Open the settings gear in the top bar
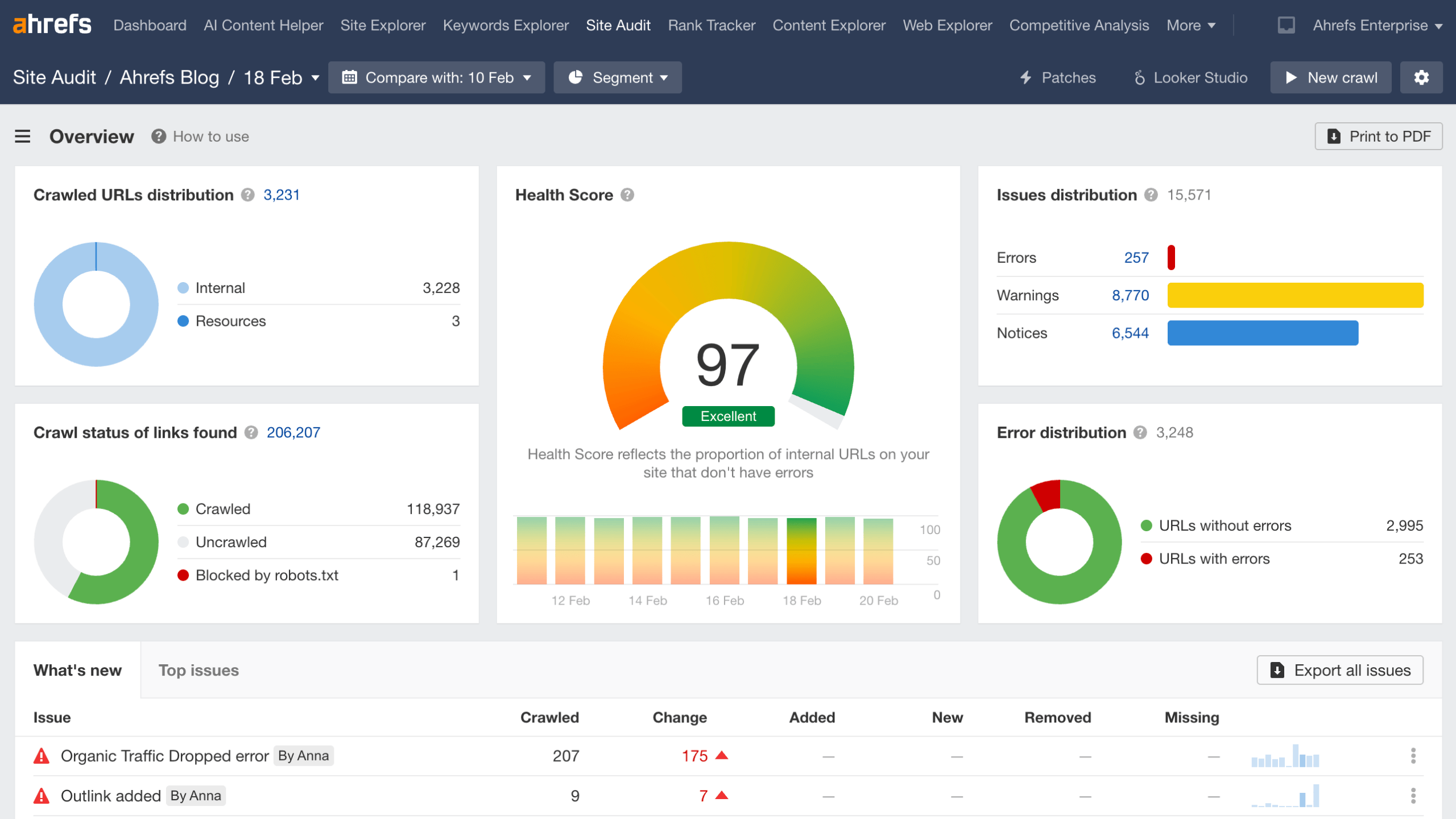The image size is (1456, 819). (x=1421, y=77)
